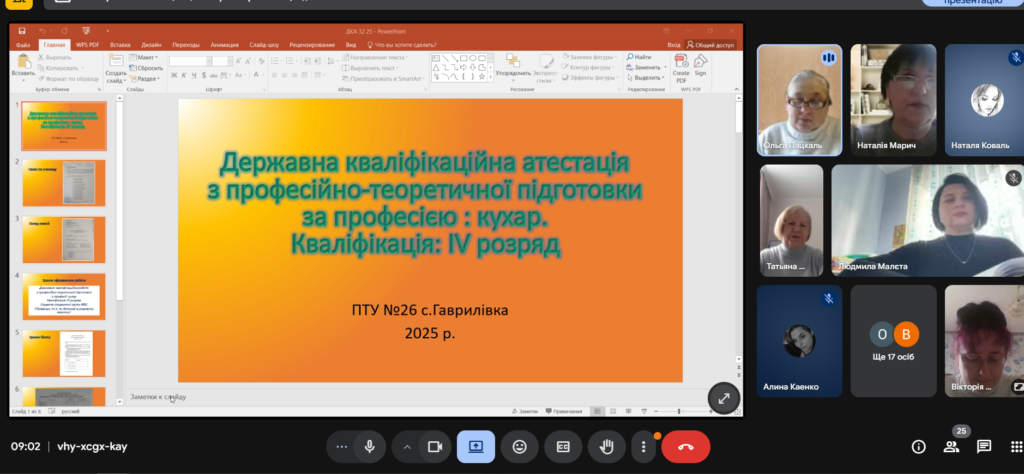Open more options three-dot menu
Viewport: 1024px width, 474px height.
[x=644, y=446]
